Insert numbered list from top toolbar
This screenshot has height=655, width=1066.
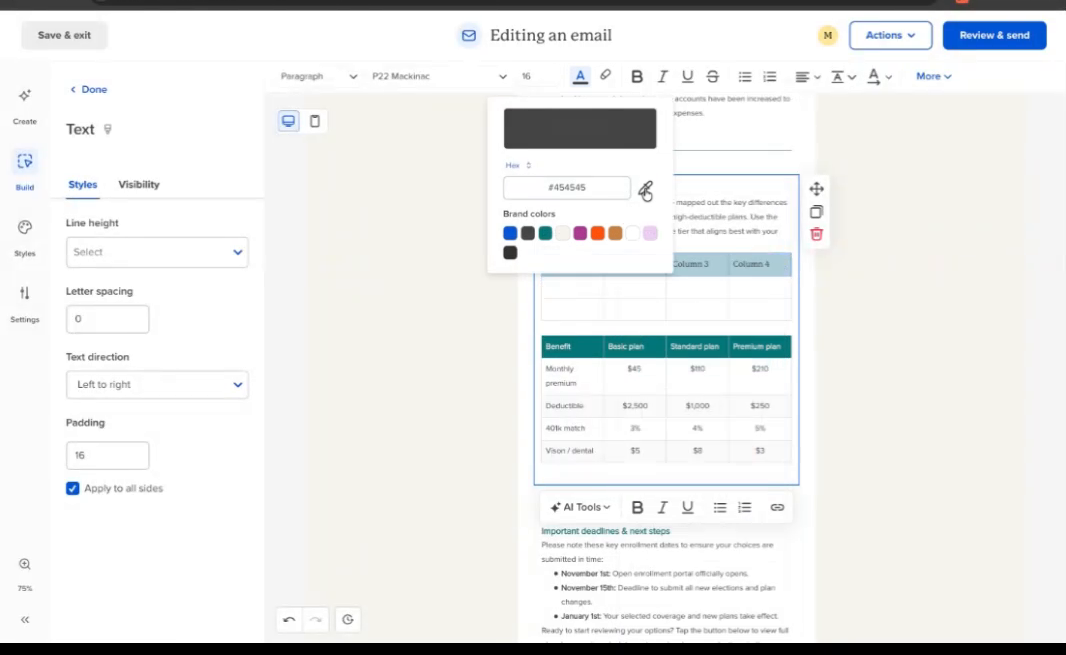pos(770,76)
